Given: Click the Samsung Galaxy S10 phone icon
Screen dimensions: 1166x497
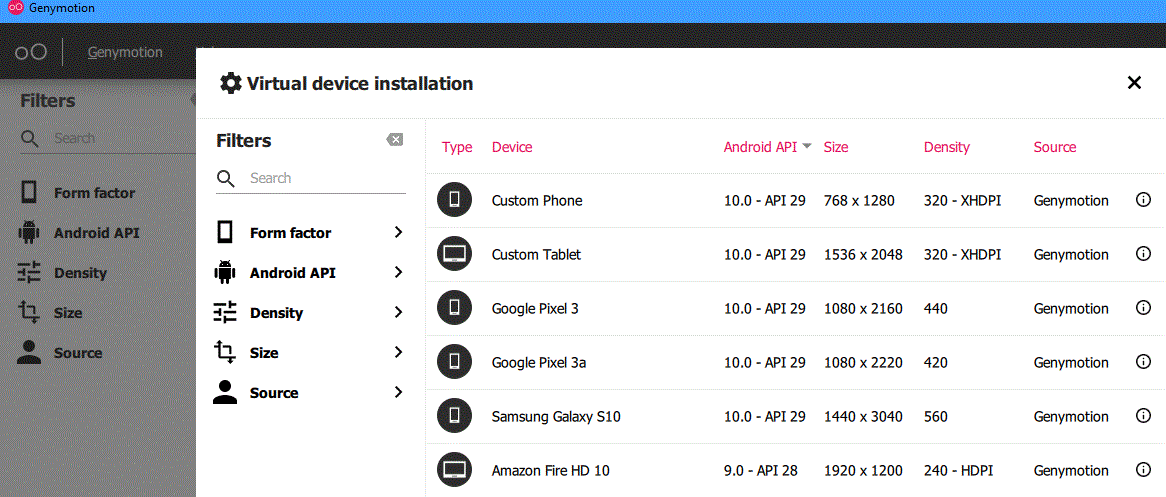Looking at the screenshot, I should [x=454, y=416].
